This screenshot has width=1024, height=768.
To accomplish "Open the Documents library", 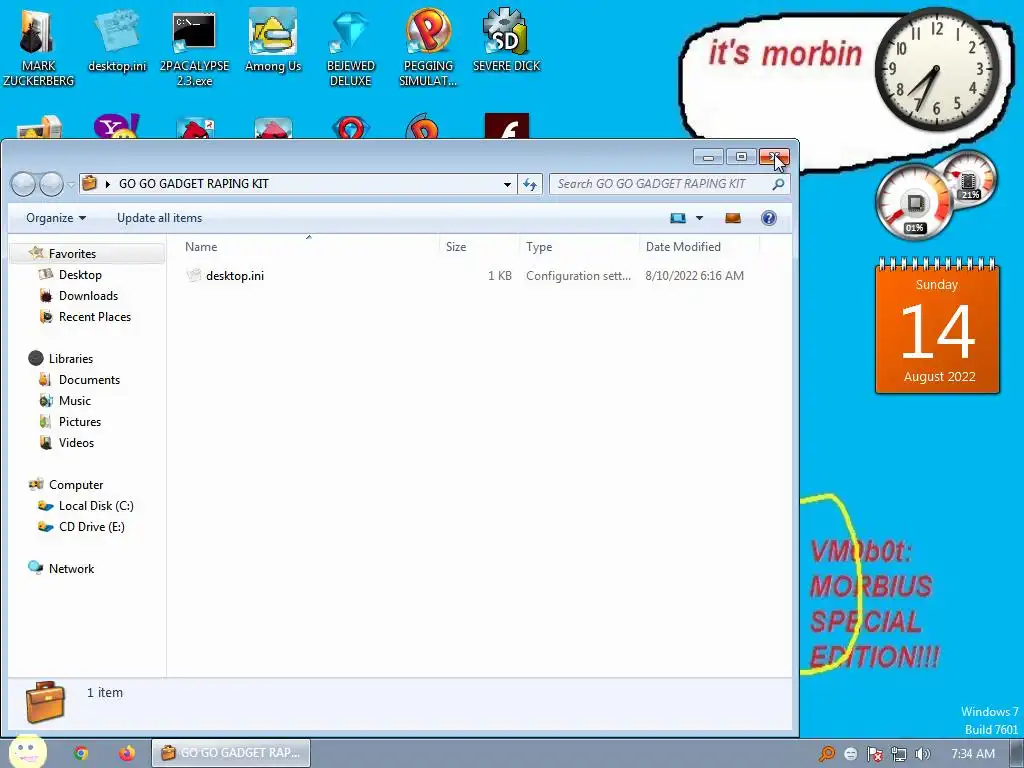I will click(x=89, y=379).
